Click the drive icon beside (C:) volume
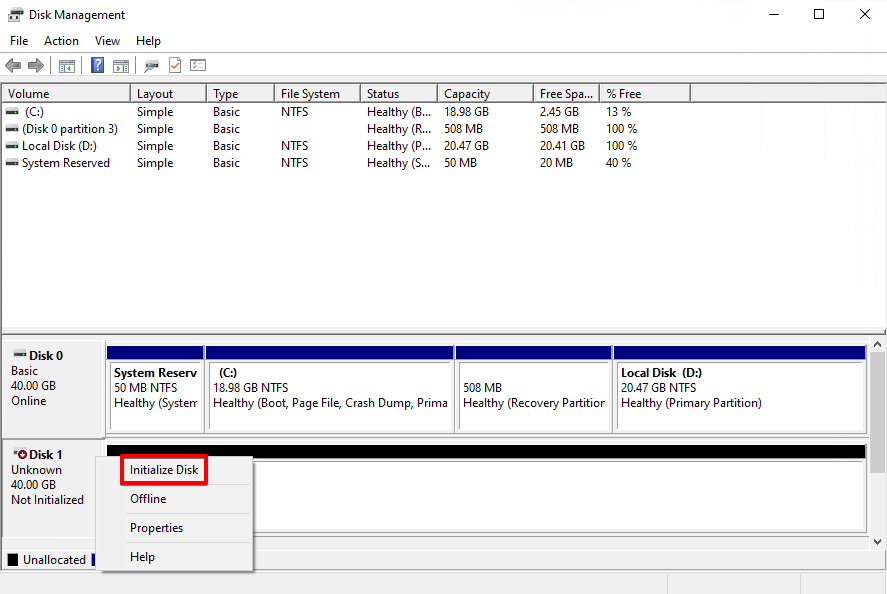The width and height of the screenshot is (887, 594). [x=12, y=112]
